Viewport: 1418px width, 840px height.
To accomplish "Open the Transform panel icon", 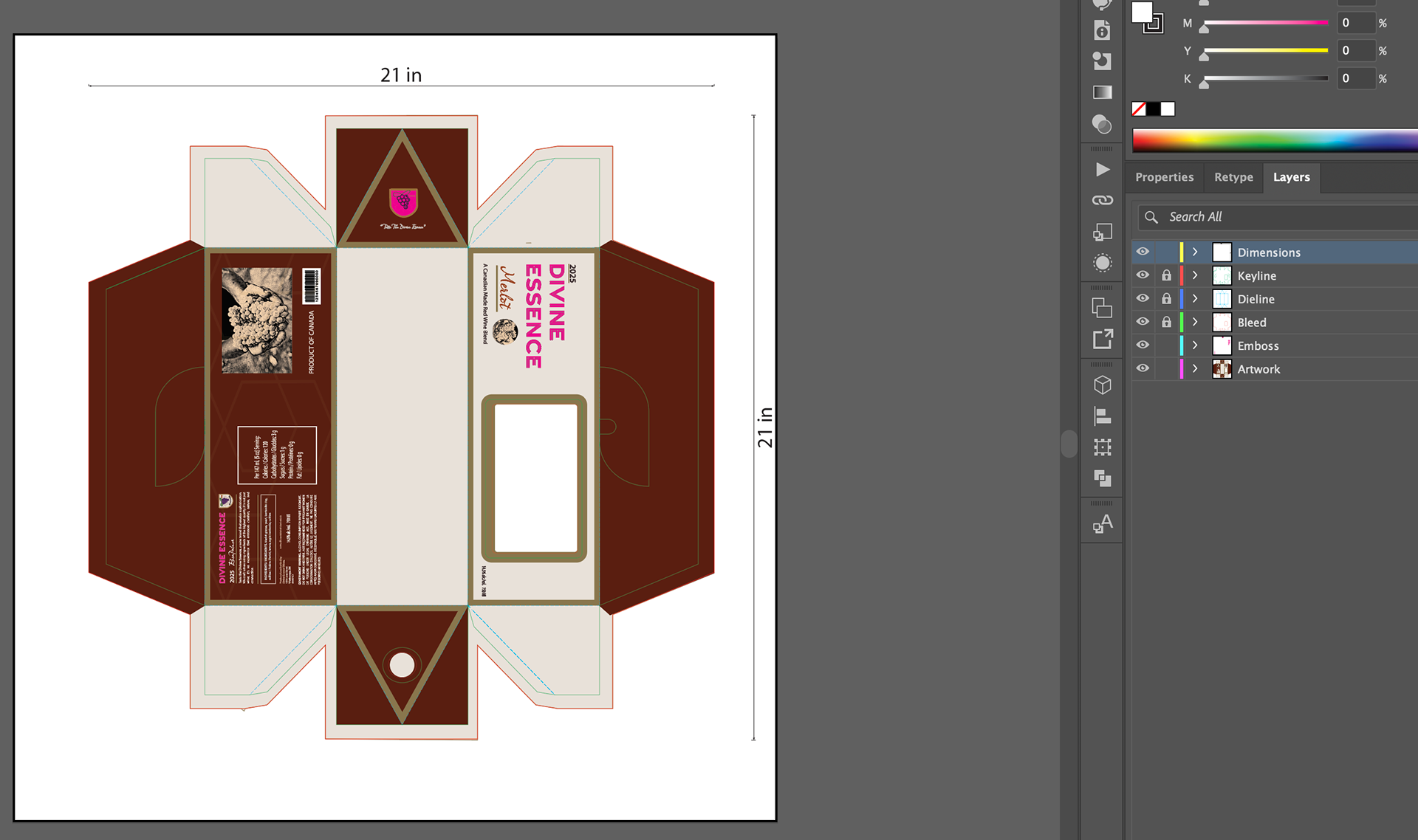I will point(1102,447).
